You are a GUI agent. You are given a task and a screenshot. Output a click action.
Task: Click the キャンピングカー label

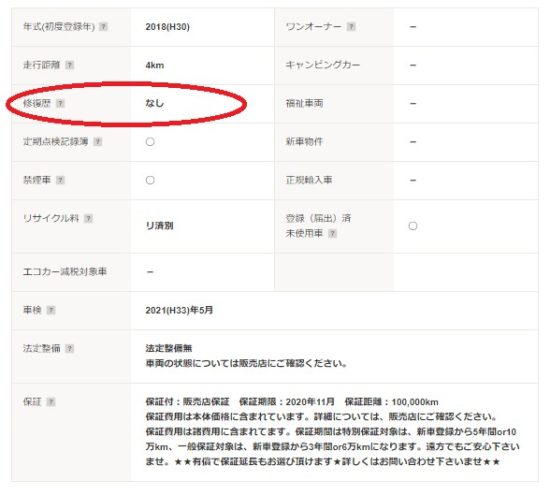[x=323, y=65]
